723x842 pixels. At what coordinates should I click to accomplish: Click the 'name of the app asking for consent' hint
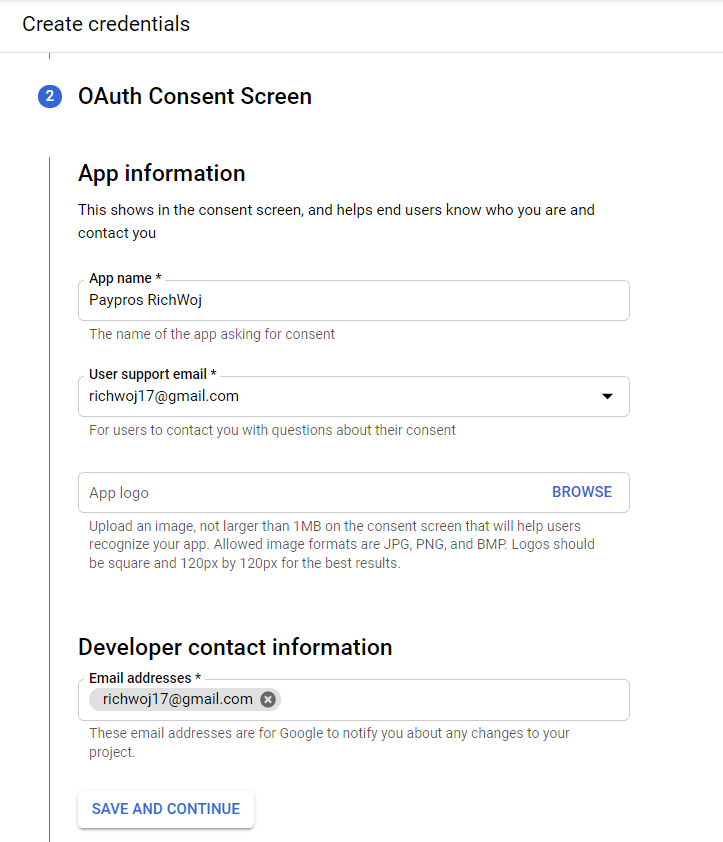click(x=212, y=334)
